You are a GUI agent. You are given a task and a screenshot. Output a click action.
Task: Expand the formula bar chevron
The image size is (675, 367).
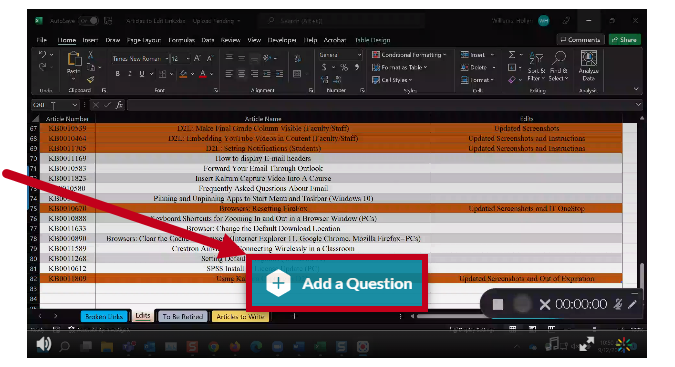click(638, 105)
